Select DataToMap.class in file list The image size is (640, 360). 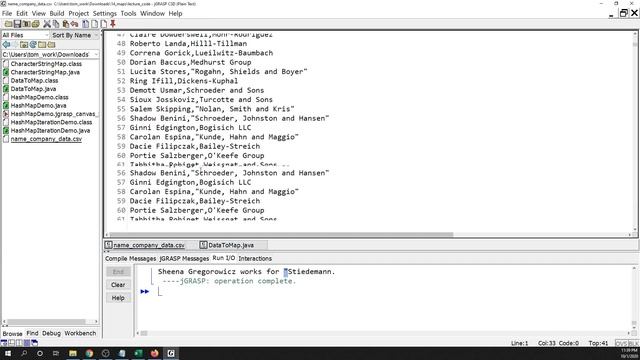(x=34, y=80)
